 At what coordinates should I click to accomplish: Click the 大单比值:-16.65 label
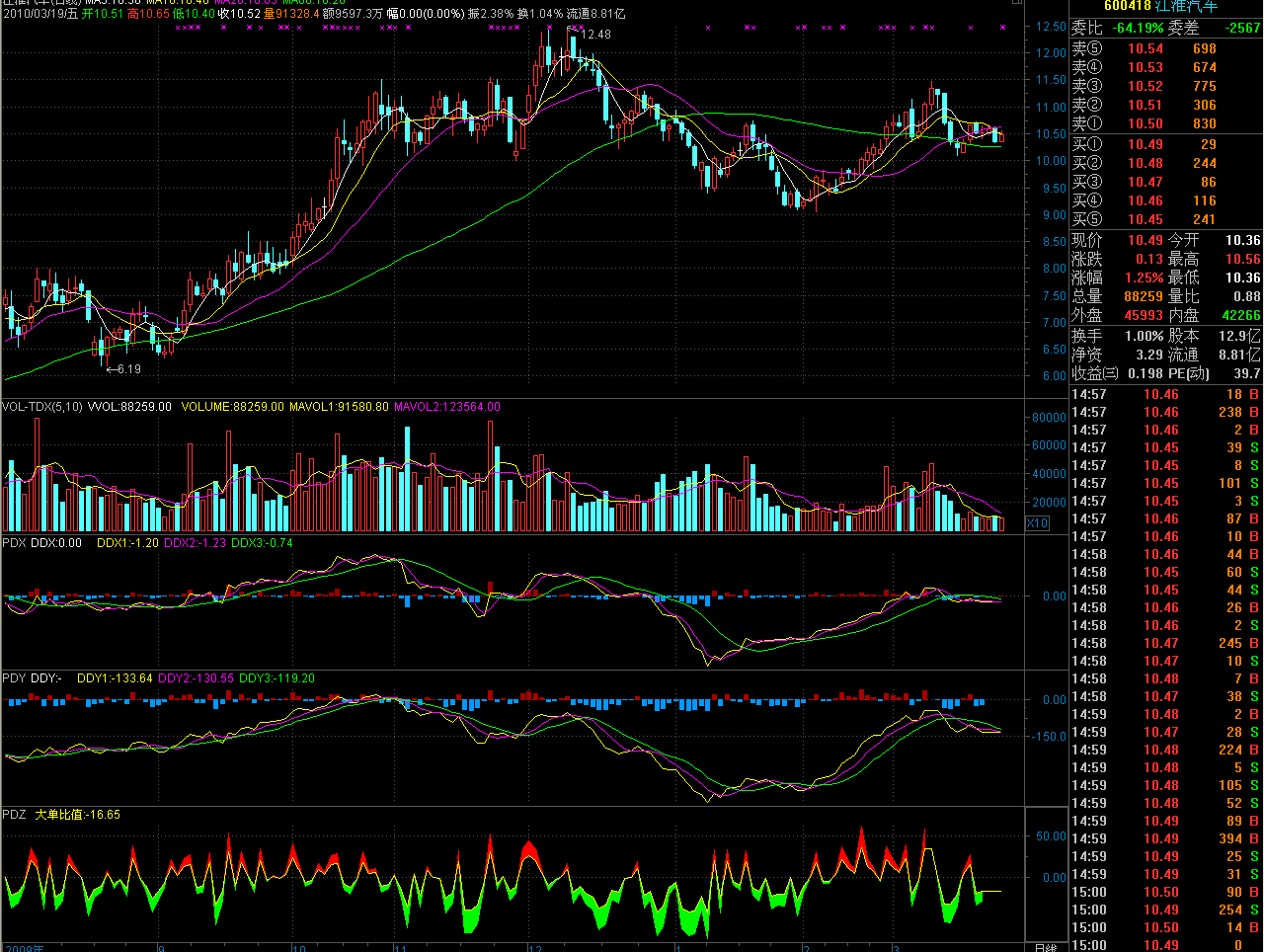click(x=77, y=815)
